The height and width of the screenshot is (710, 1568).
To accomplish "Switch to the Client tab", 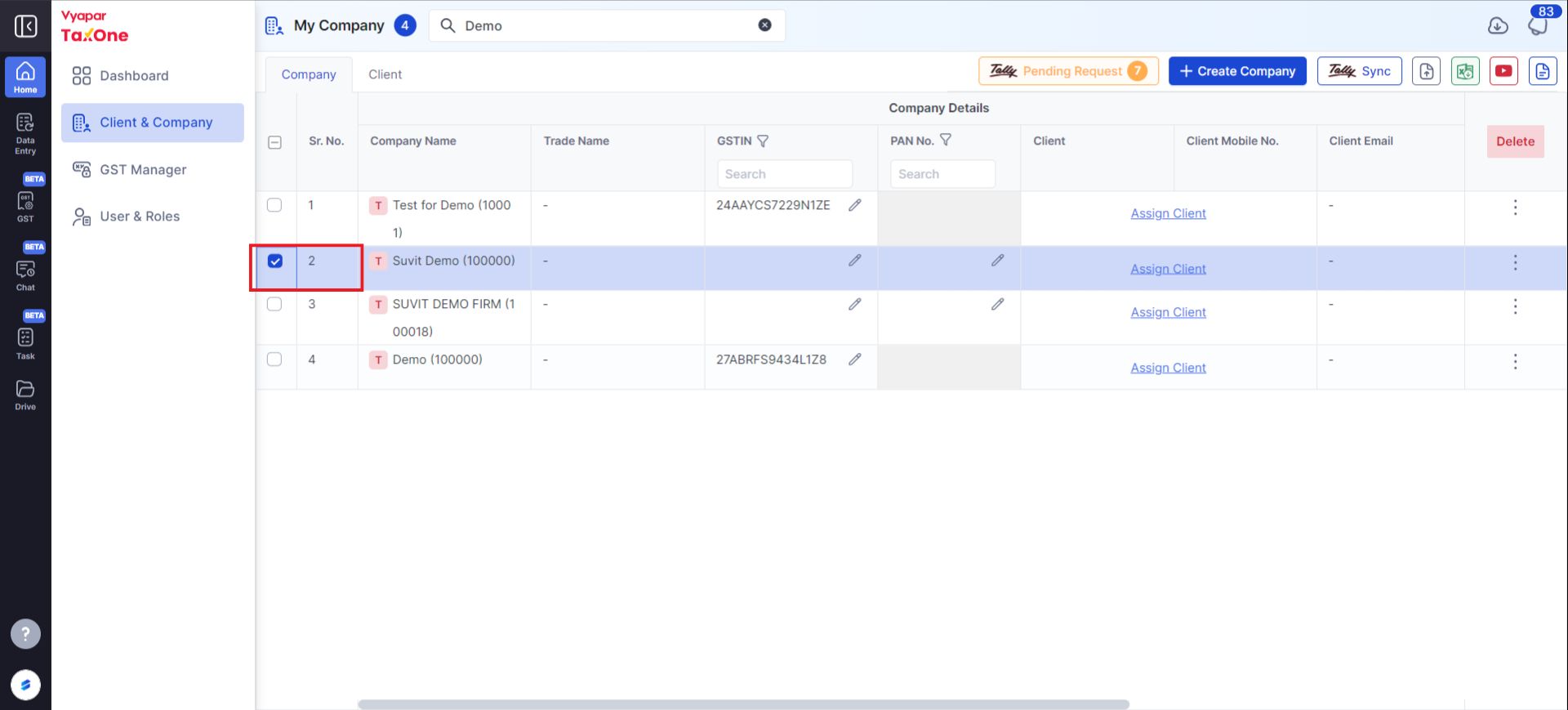I will (x=385, y=74).
